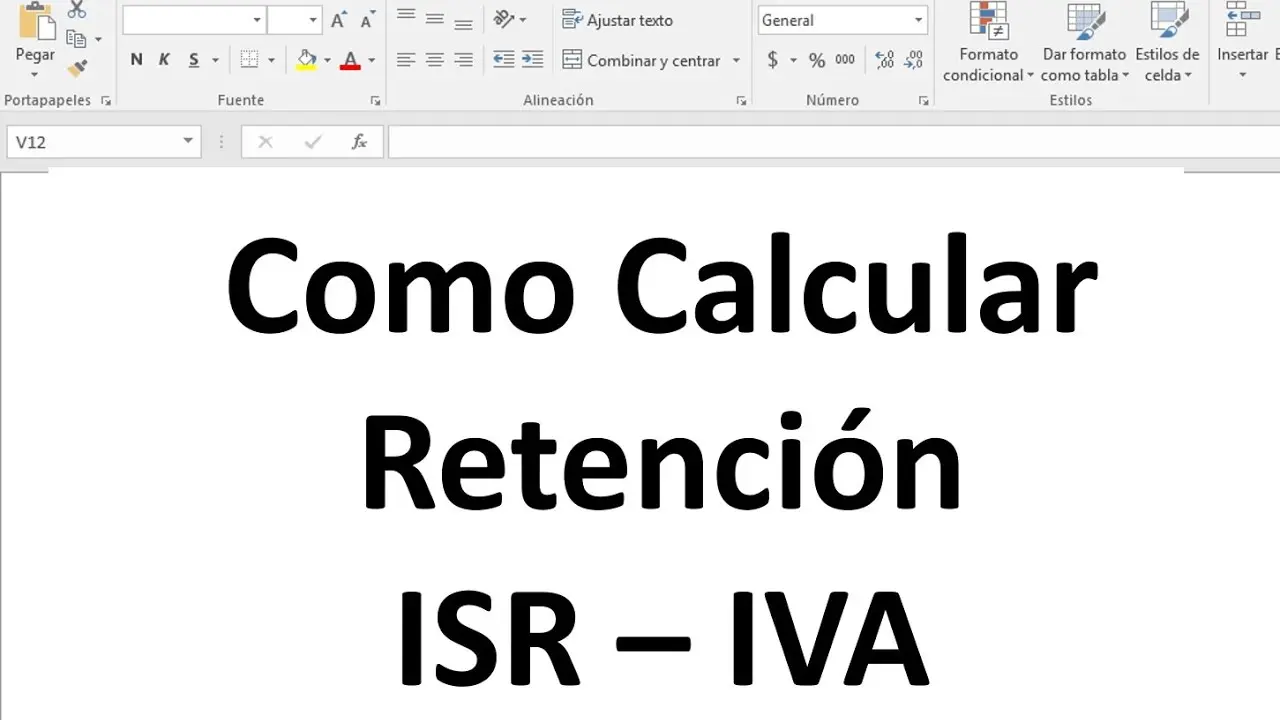
Task: Open the Alineación dialog launcher
Action: 741,101
